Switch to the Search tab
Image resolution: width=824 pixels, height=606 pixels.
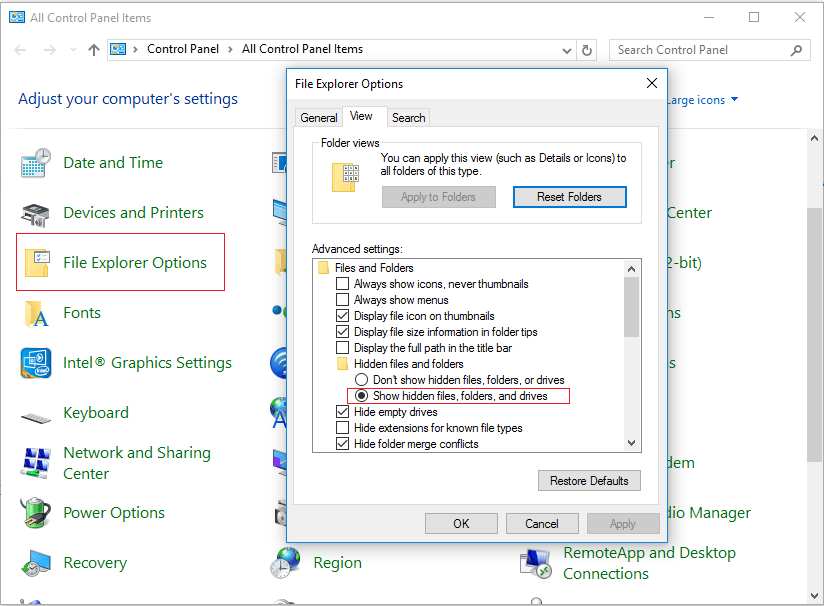tap(408, 118)
